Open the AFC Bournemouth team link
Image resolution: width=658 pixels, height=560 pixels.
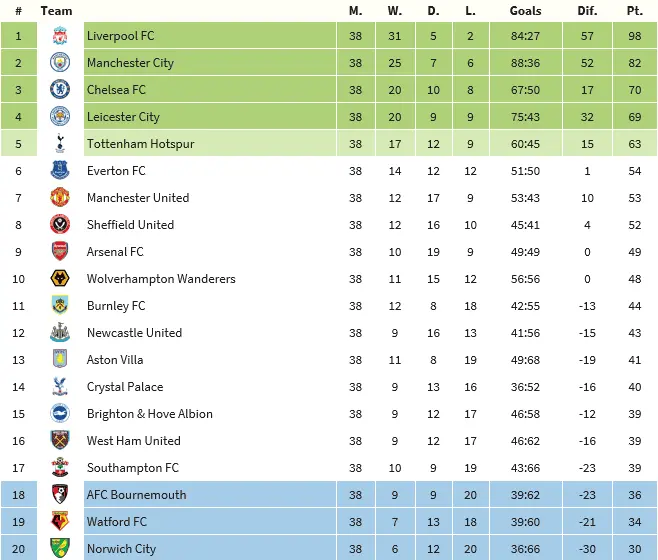[136, 495]
